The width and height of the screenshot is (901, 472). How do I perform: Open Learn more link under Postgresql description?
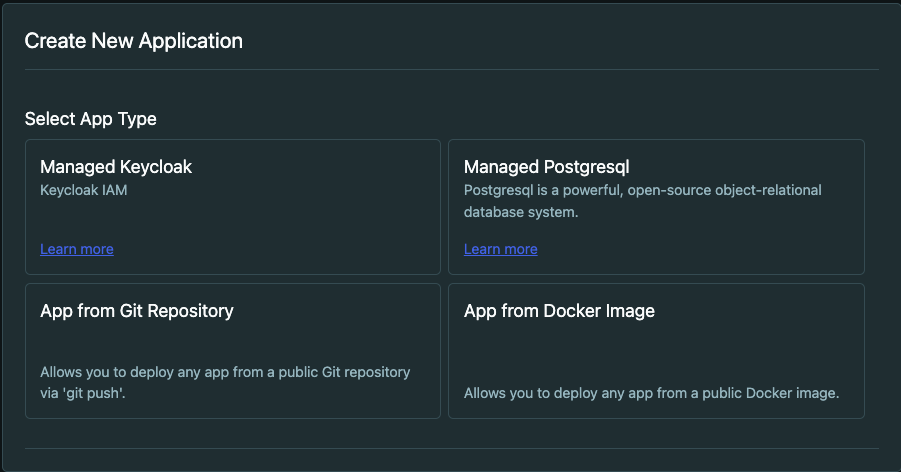[500, 249]
